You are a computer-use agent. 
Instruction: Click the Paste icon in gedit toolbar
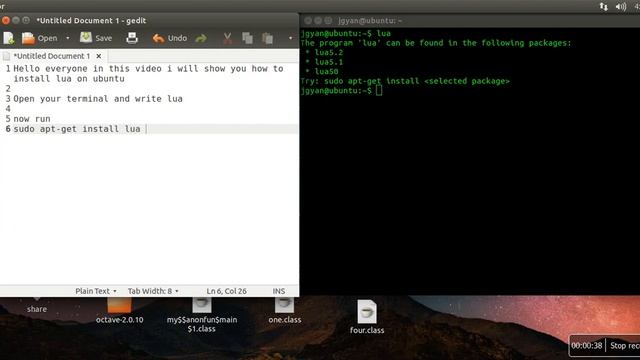268,38
